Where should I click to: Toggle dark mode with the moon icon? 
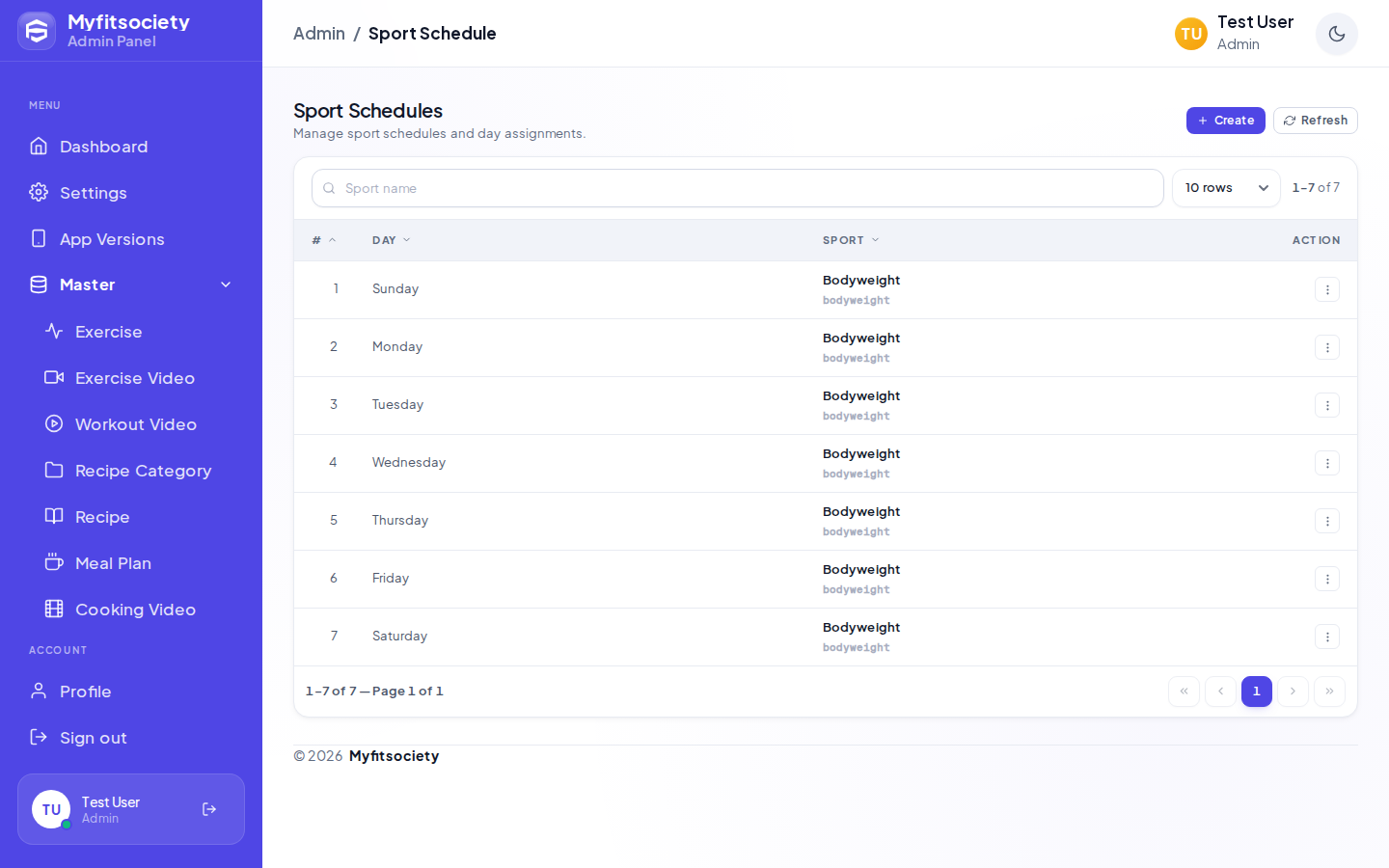(x=1336, y=34)
